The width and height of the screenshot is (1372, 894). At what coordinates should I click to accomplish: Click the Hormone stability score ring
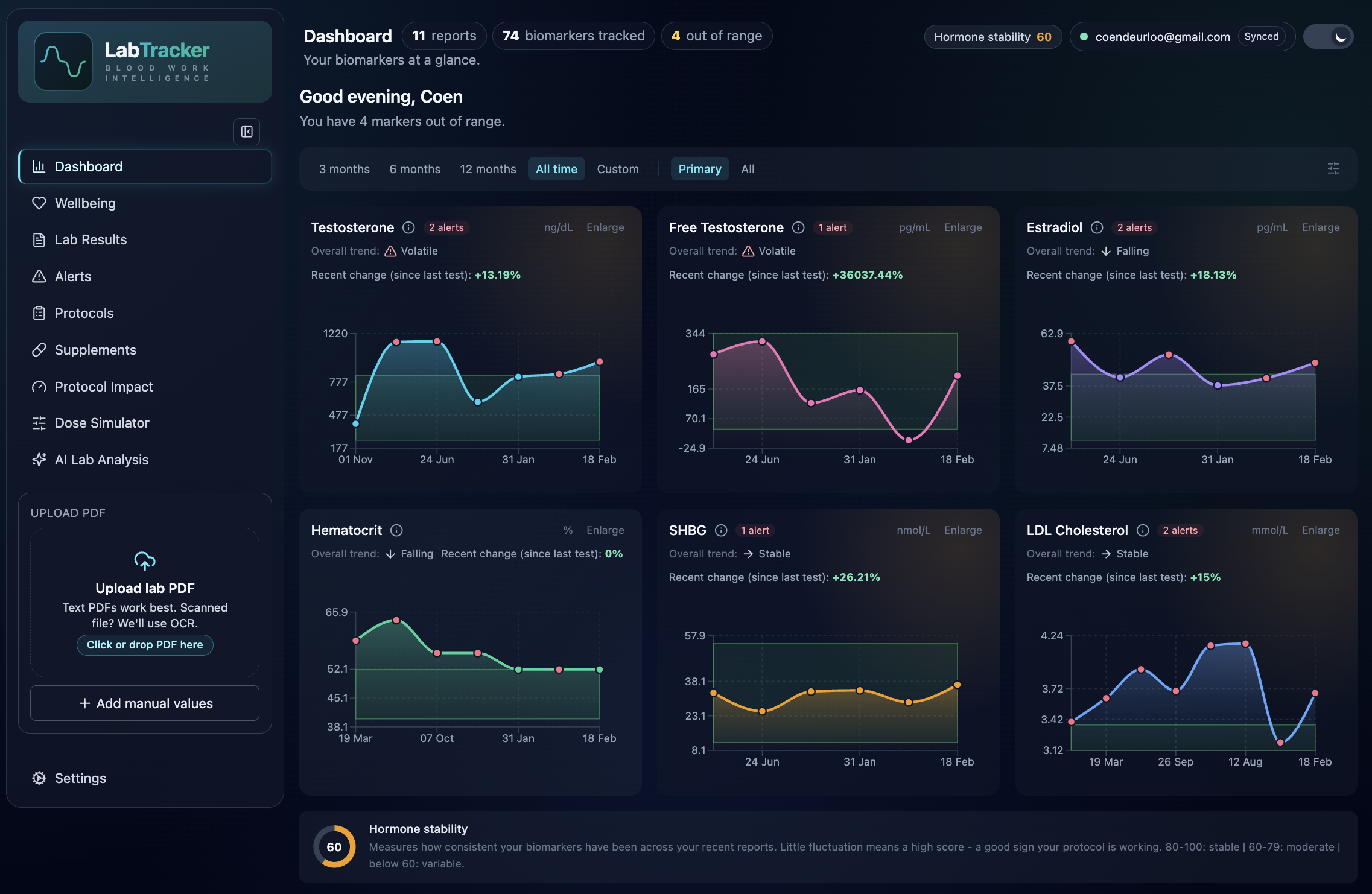(x=334, y=846)
